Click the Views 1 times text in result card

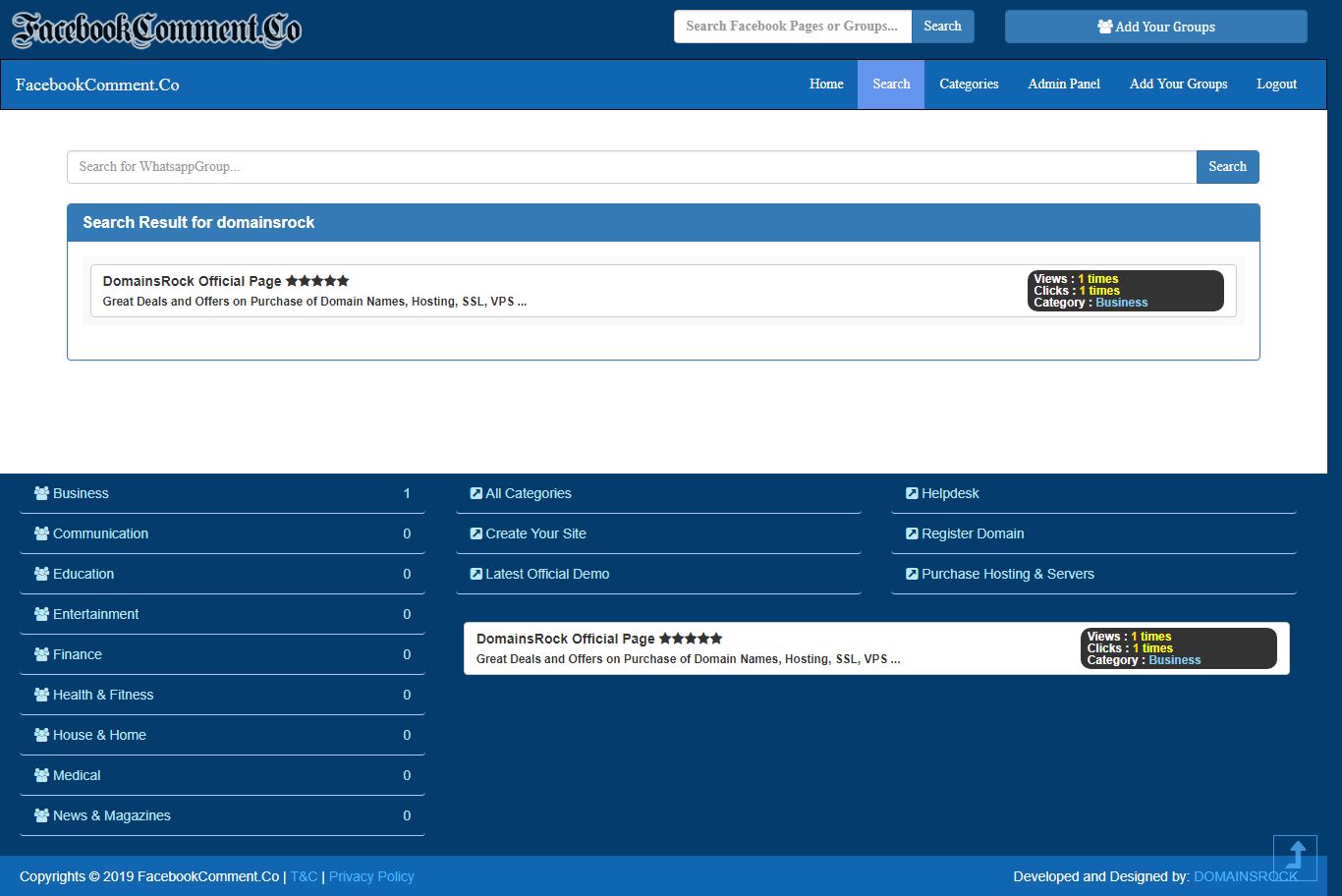(x=1076, y=279)
